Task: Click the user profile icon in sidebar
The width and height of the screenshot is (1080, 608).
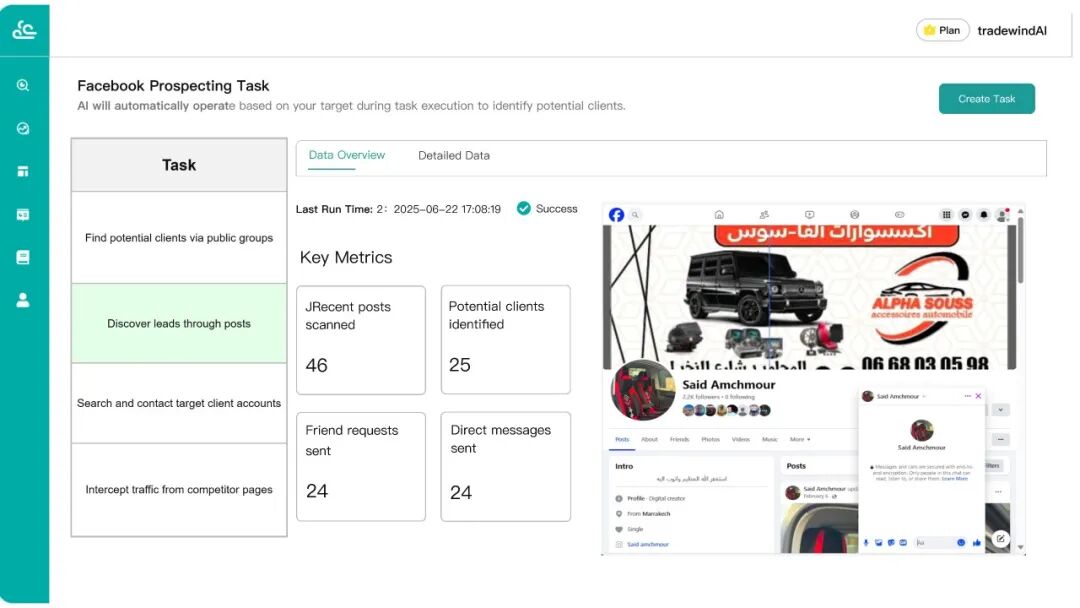Action: click(23, 300)
